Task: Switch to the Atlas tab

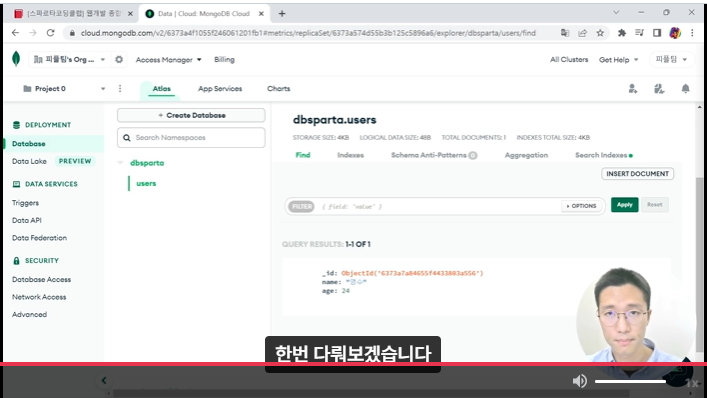Action: [161, 89]
